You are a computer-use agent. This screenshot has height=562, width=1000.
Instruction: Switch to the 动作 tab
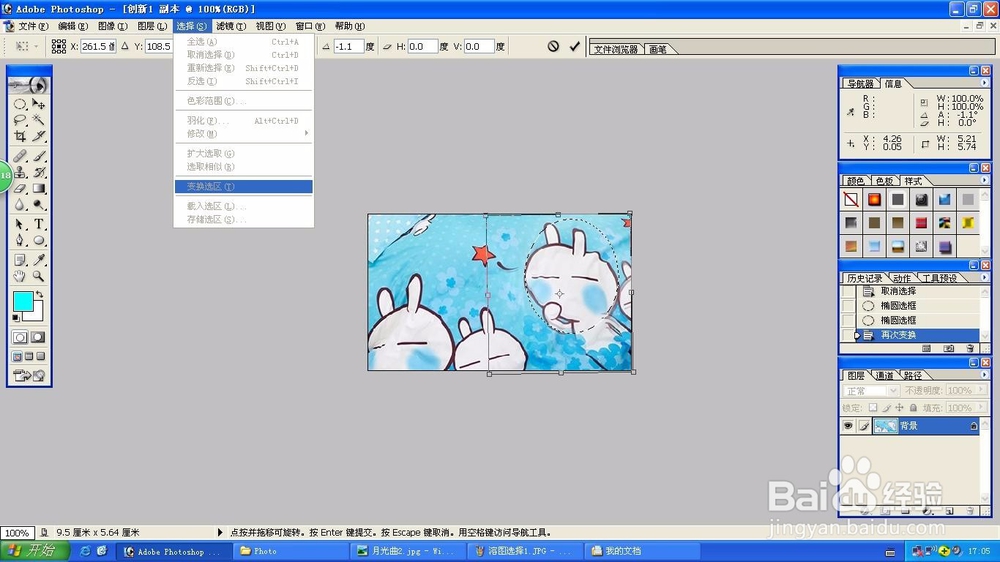pyautogui.click(x=902, y=278)
